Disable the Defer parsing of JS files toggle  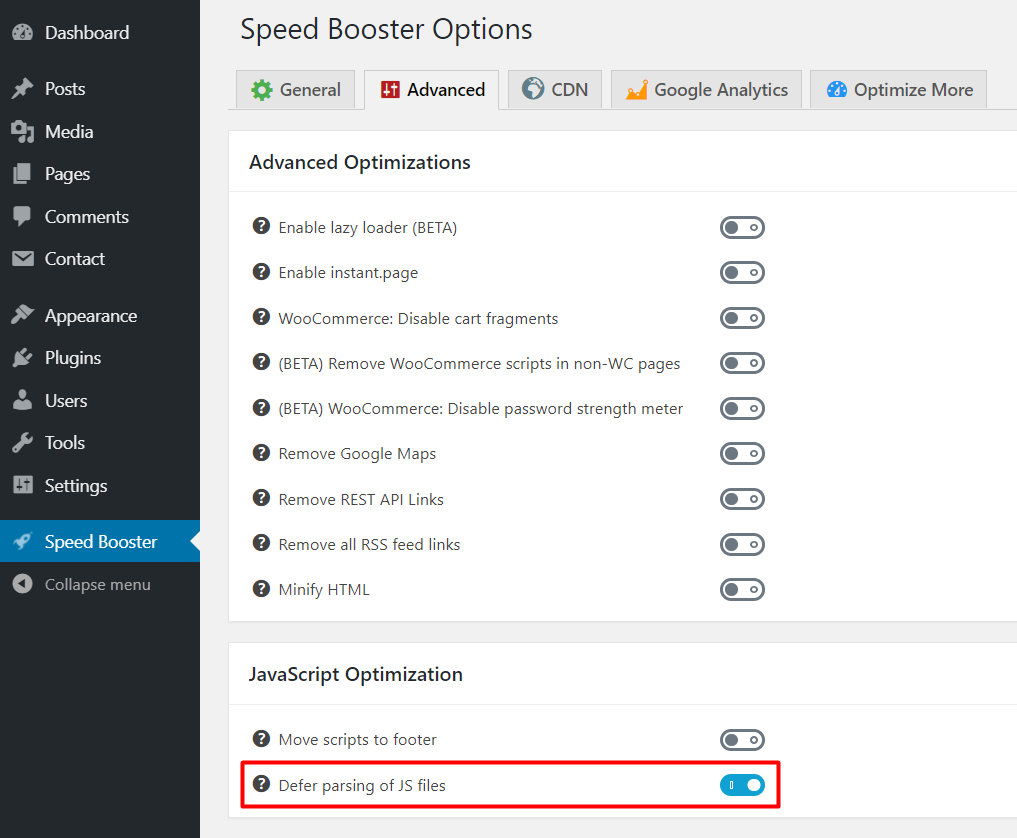click(x=742, y=785)
